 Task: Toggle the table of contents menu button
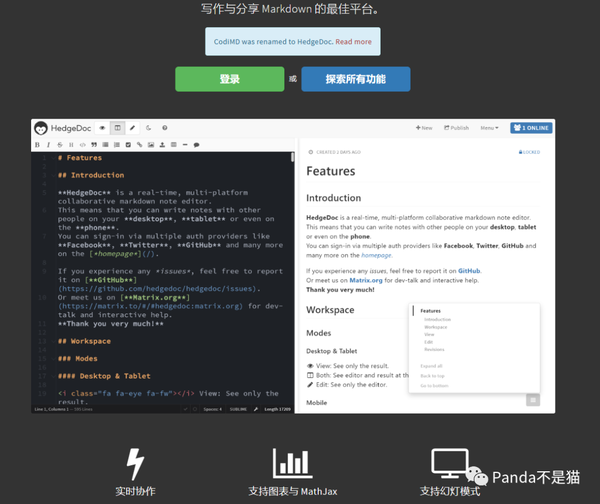click(x=533, y=400)
